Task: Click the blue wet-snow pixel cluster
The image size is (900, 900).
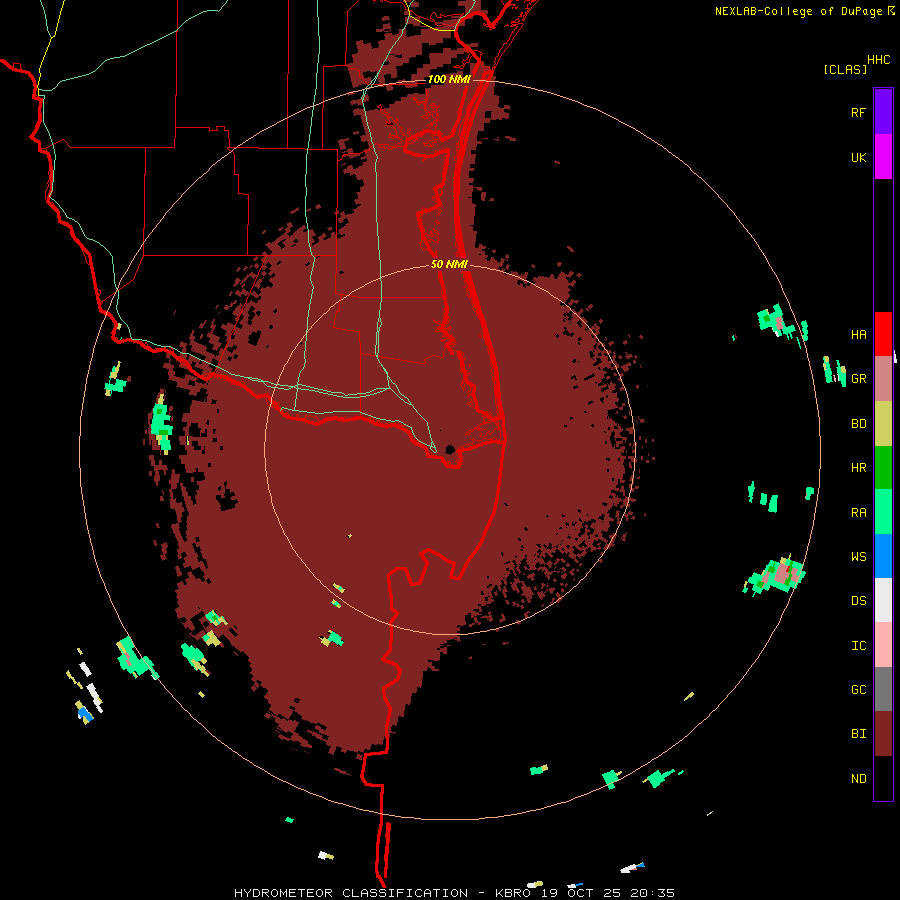Action: click(86, 714)
